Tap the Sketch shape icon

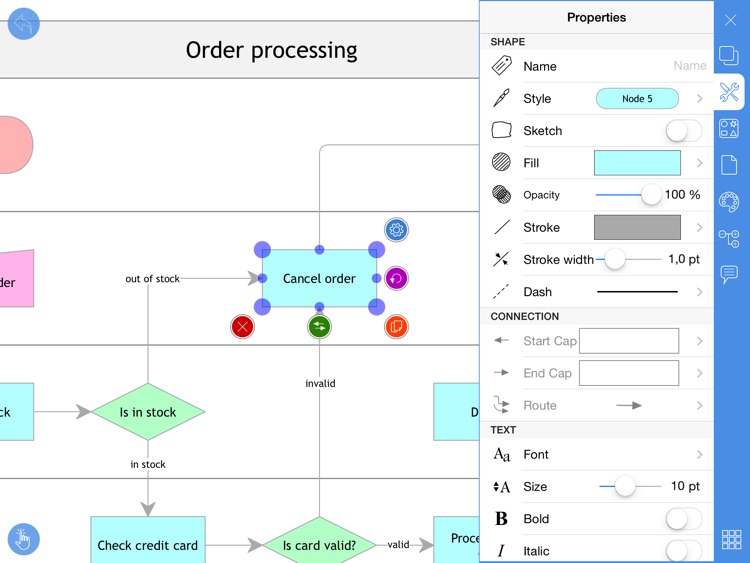(x=502, y=130)
